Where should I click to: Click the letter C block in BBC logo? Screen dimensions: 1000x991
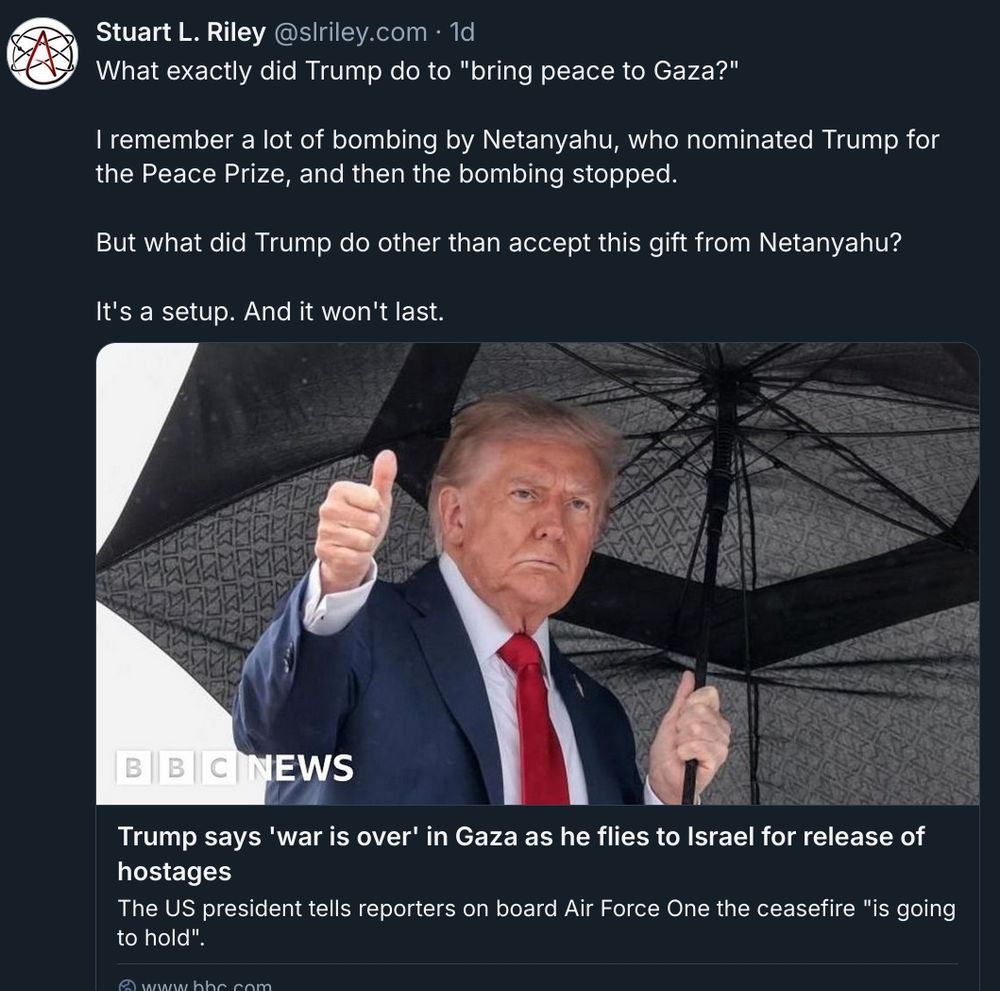[x=219, y=767]
